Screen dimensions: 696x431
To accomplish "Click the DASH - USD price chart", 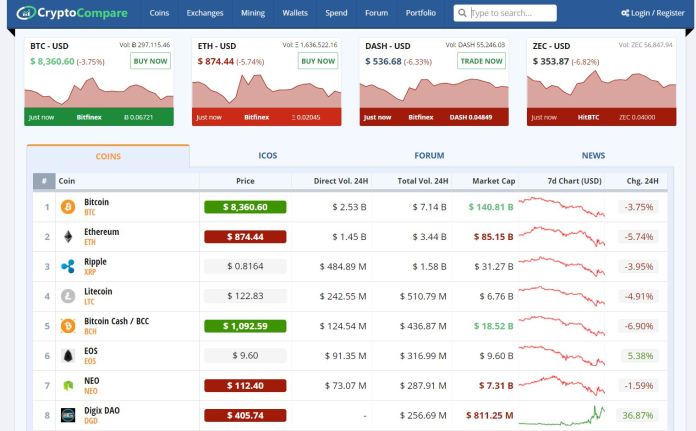I will pos(434,92).
